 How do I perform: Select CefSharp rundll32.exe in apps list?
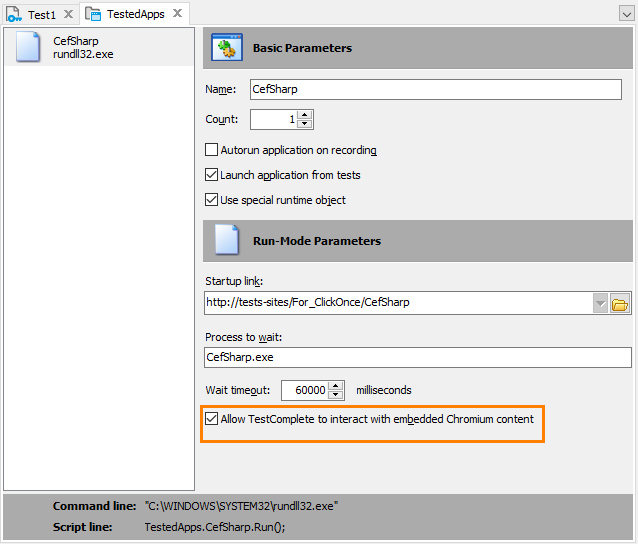pos(99,48)
